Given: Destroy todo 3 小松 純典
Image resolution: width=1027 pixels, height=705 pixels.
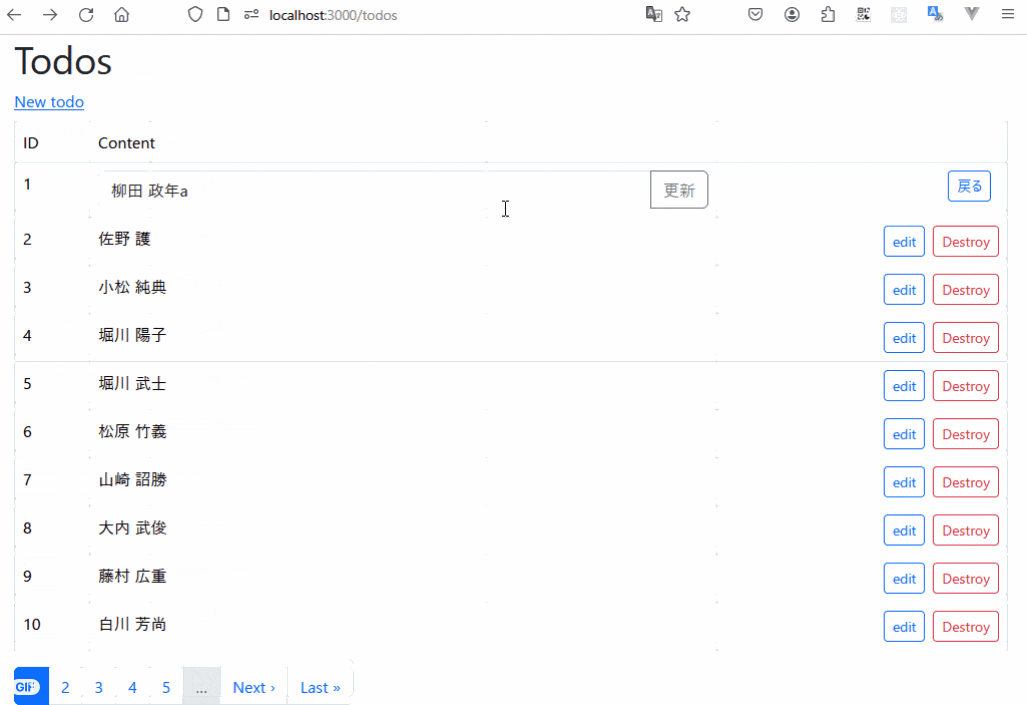Looking at the screenshot, I should [x=965, y=290].
